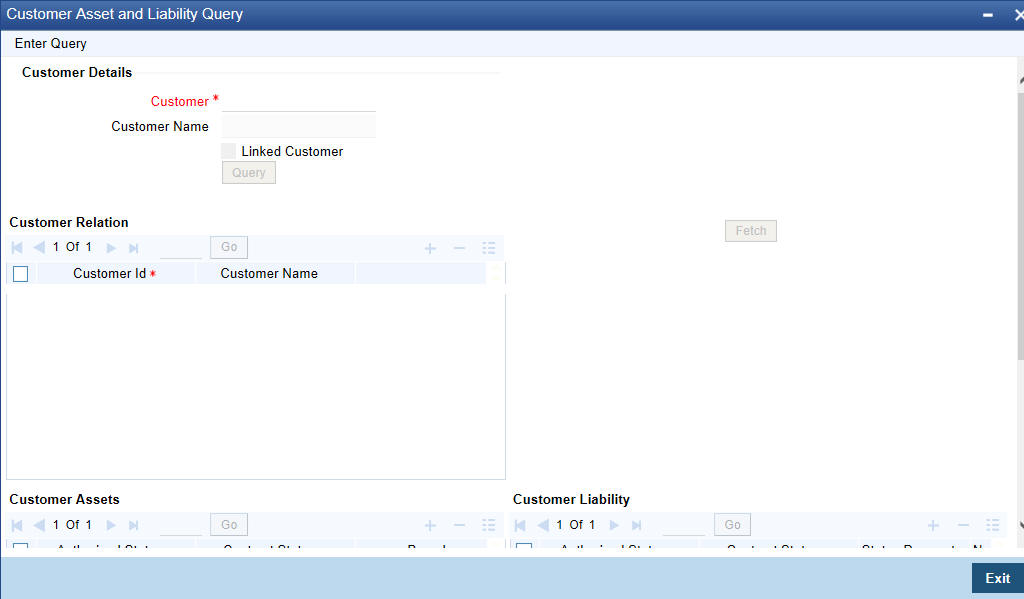1024x599 pixels.
Task: Go to first page in Customer Relation
Action: tap(18, 248)
